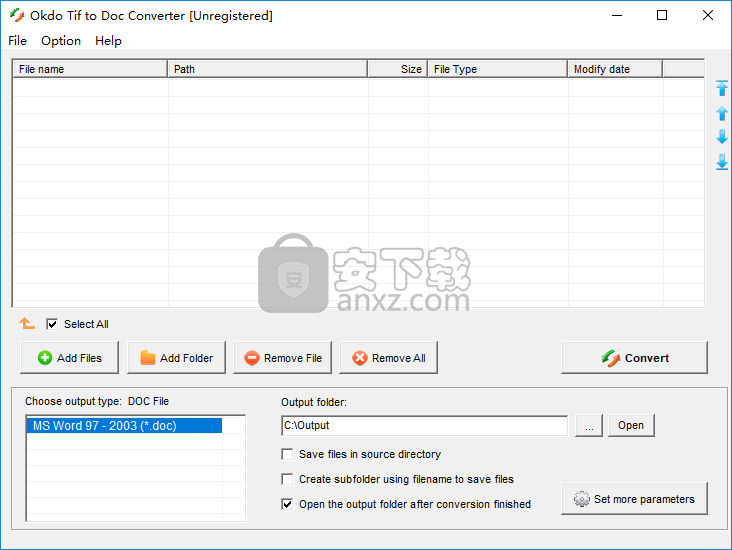This screenshot has width=732, height=550.
Task: Minimize the converter window
Action: 617,15
